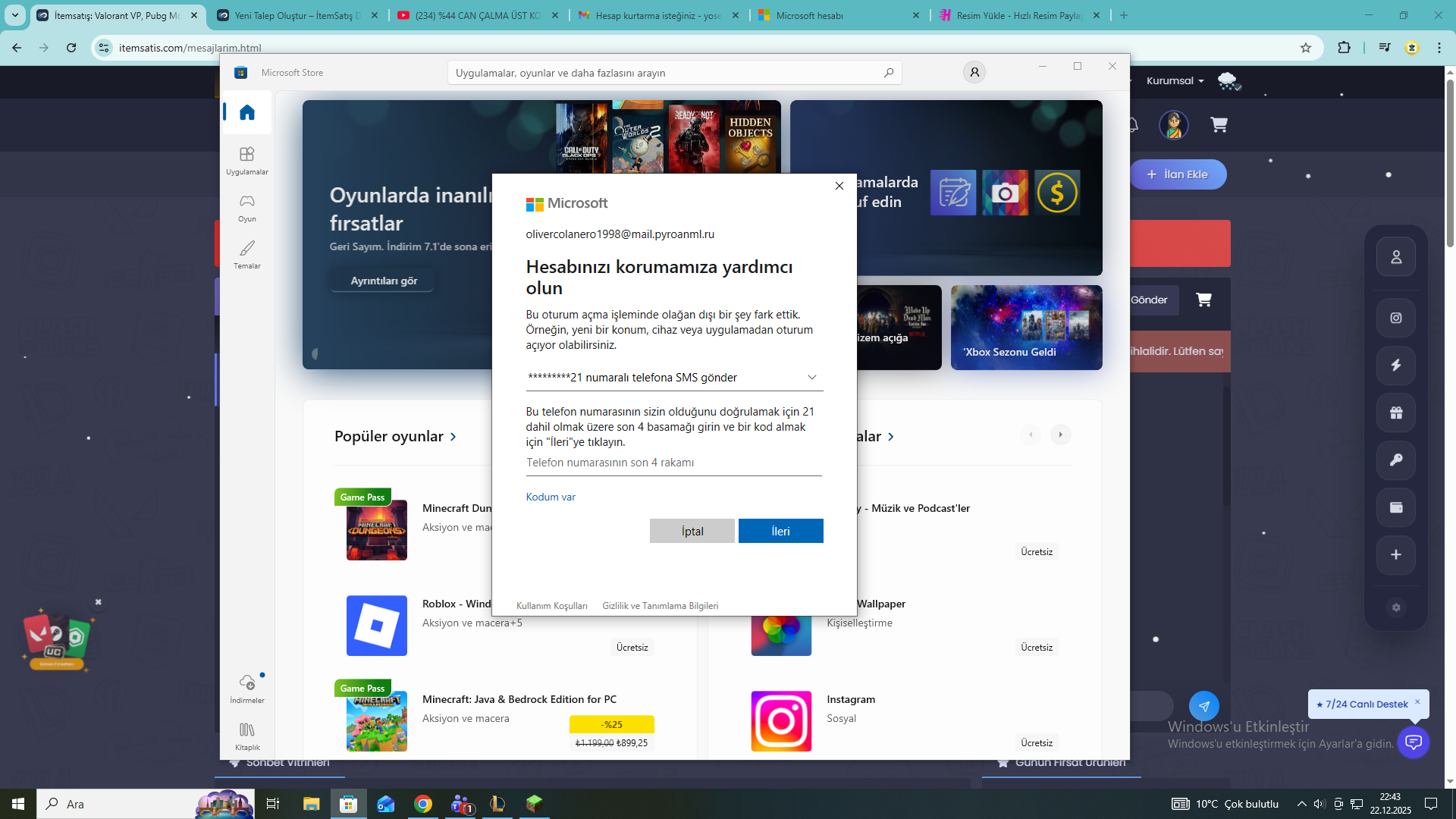Click wallet icon in site side panel
Viewport: 1456px width, 819px height.
(x=1396, y=507)
